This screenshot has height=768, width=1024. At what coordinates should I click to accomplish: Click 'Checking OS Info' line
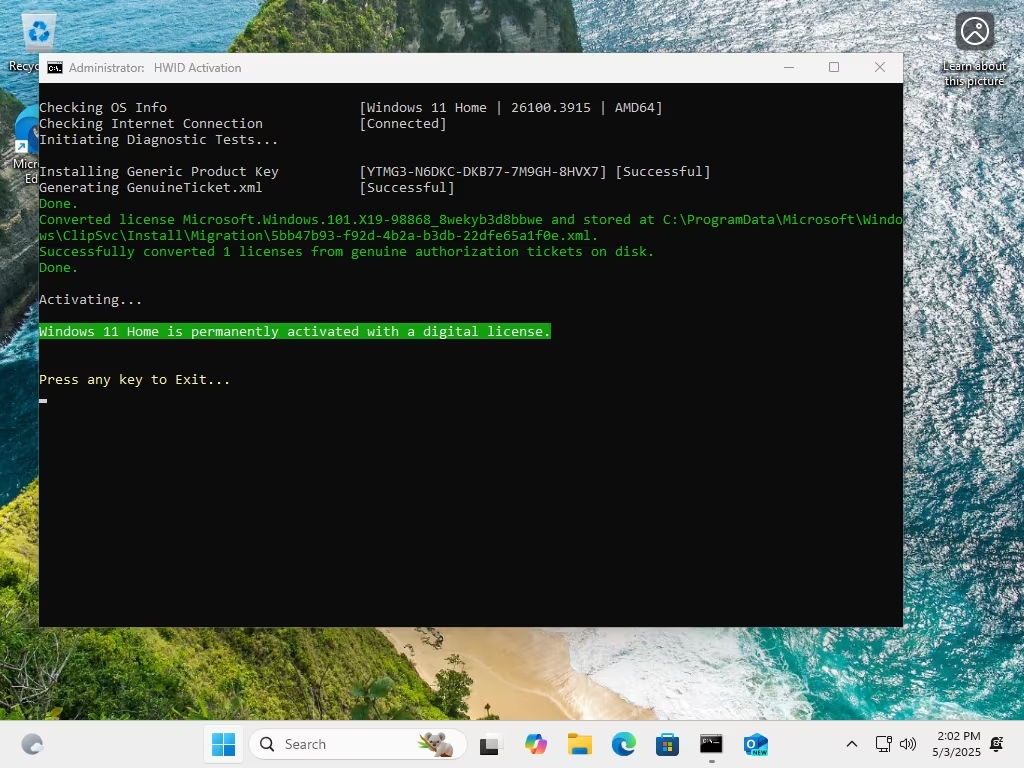103,108
